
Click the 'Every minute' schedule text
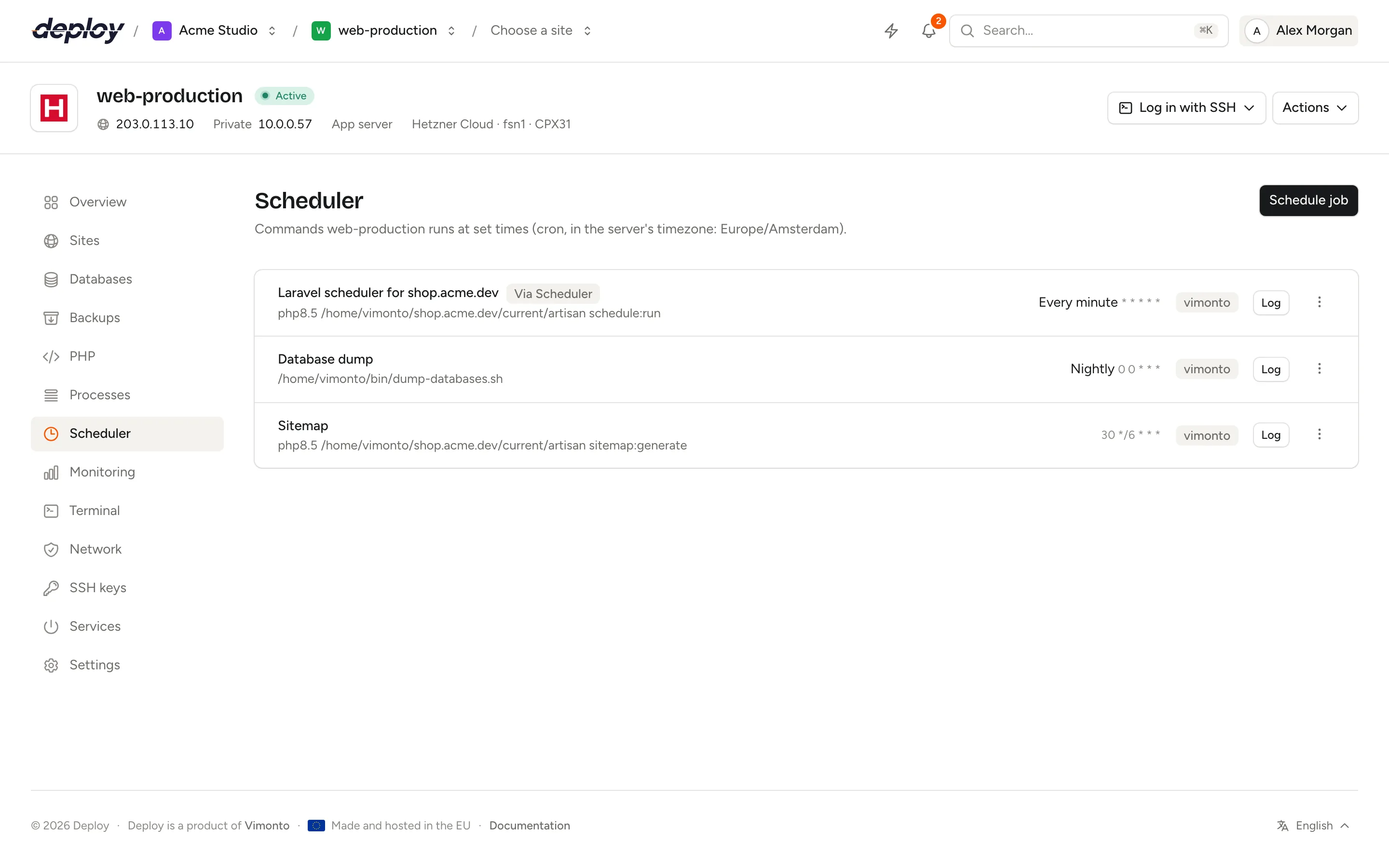(x=1077, y=302)
